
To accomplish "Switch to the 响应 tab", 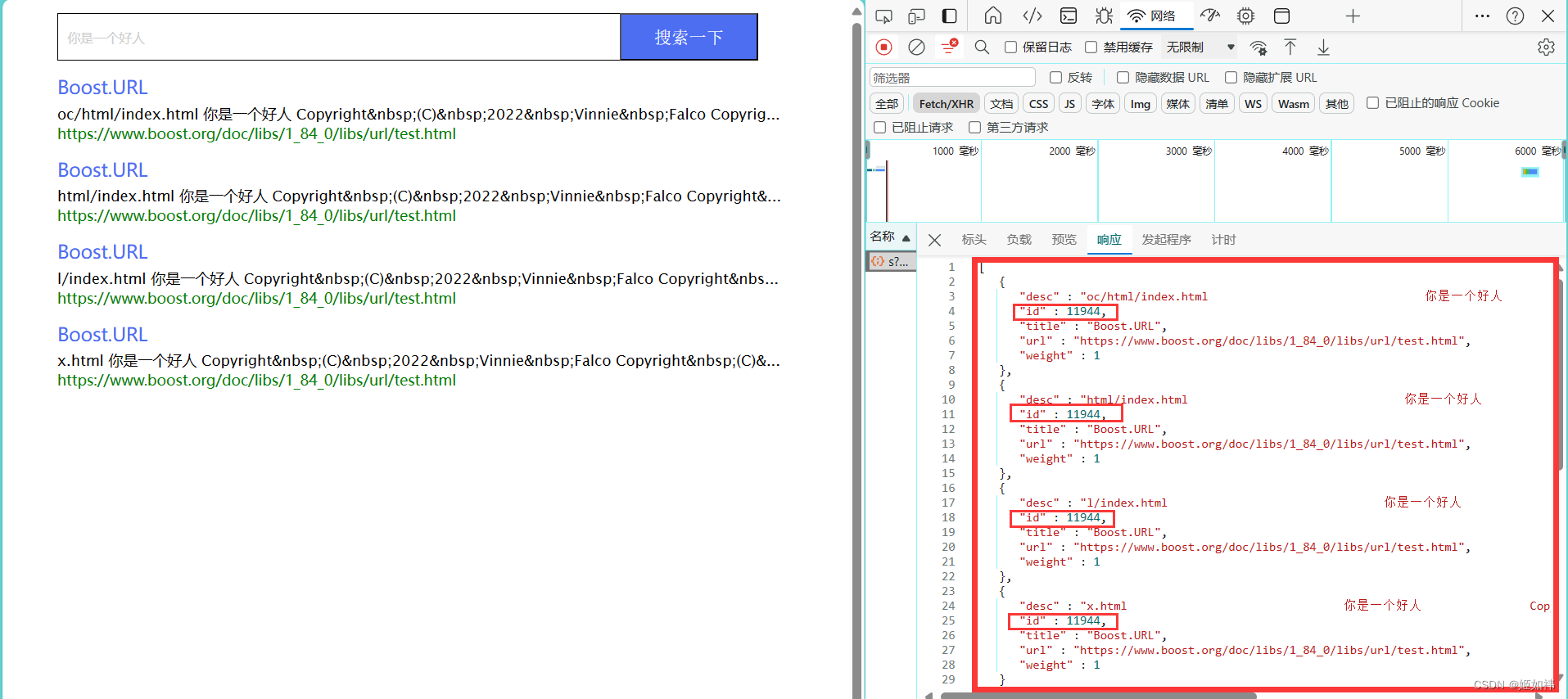I will tap(1109, 240).
